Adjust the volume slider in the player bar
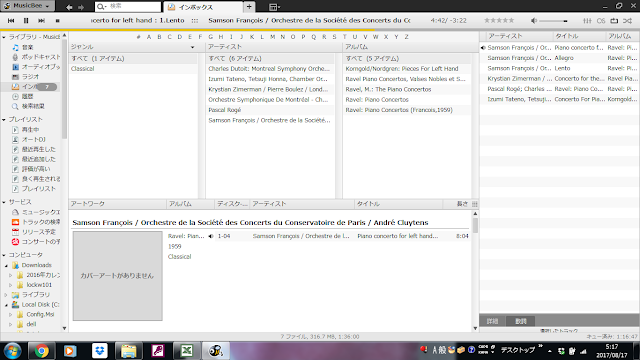Viewport: 640px width, 360px height. (553, 21)
